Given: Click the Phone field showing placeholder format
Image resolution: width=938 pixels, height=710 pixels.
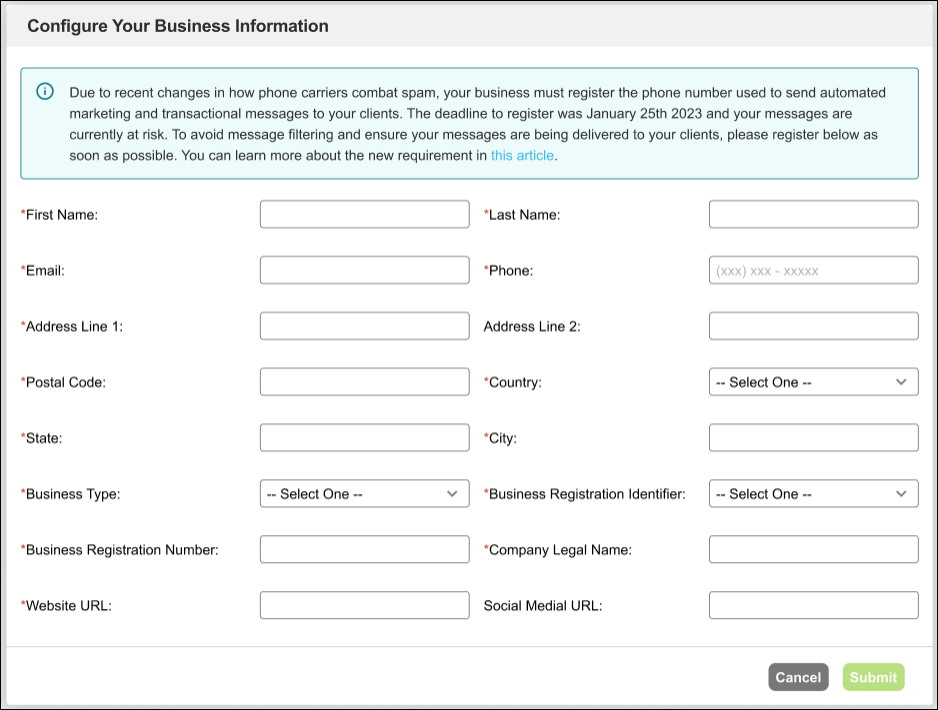Looking at the screenshot, I should [813, 269].
